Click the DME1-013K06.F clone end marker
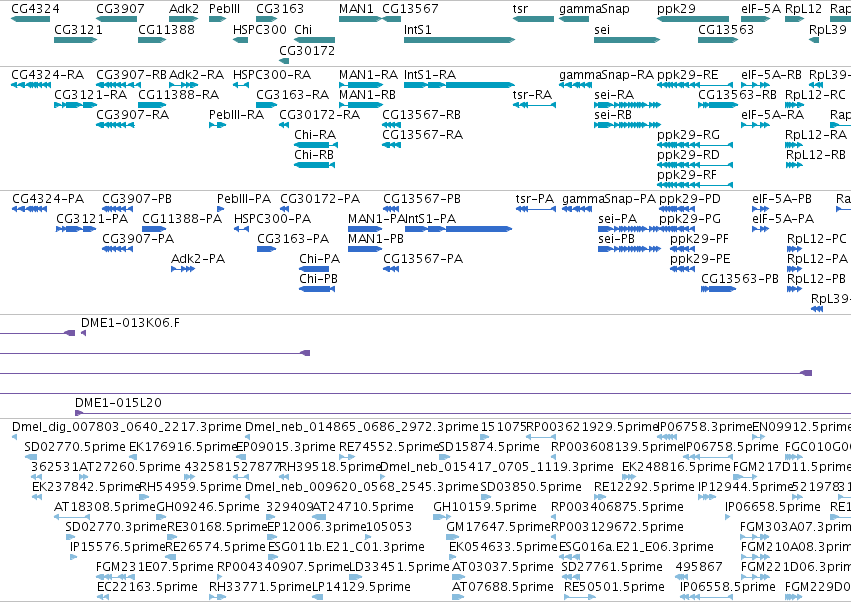This screenshot has height=602, width=851. (x=83, y=333)
